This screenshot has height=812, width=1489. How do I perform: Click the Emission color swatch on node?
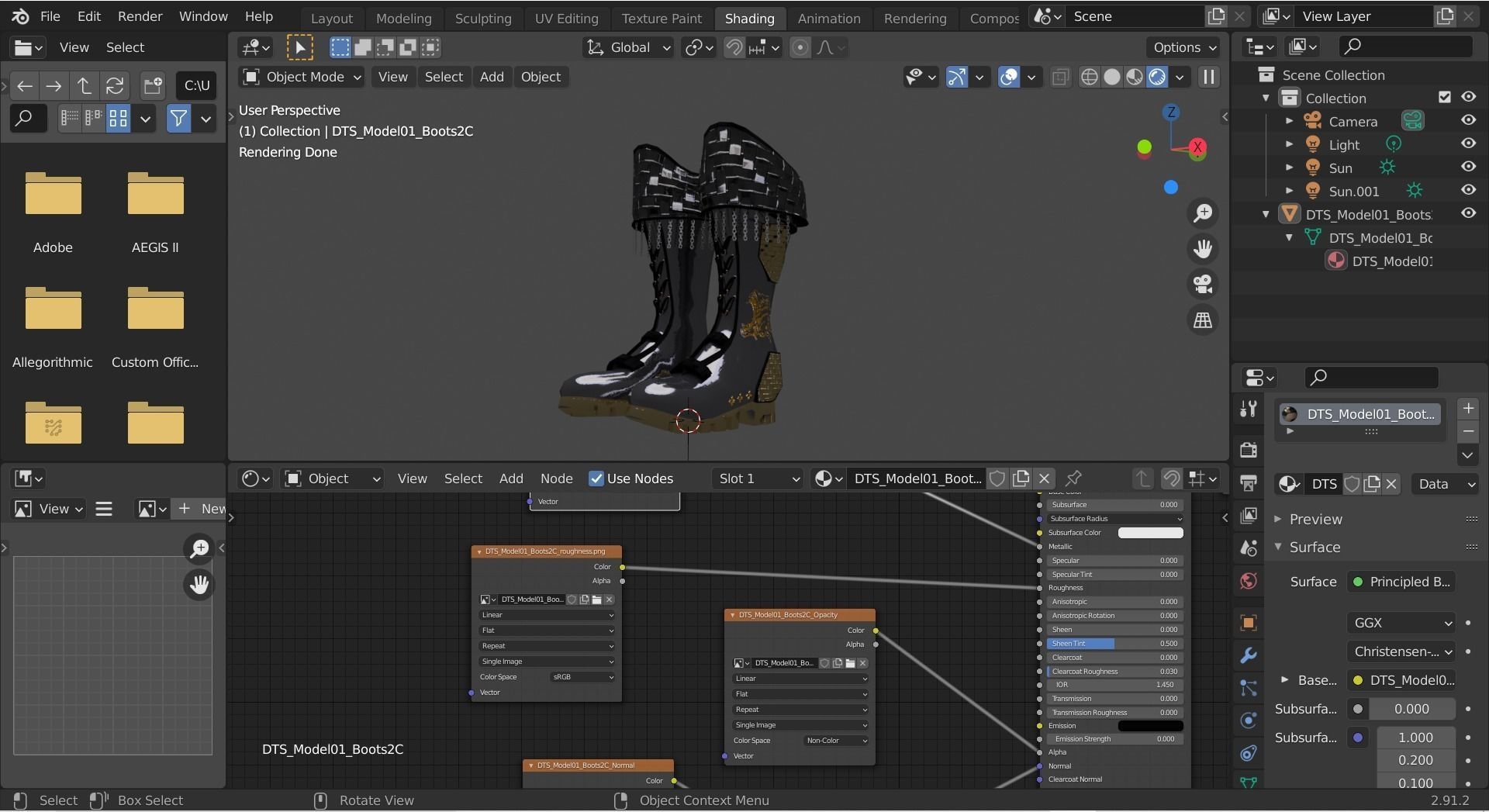click(x=1150, y=726)
